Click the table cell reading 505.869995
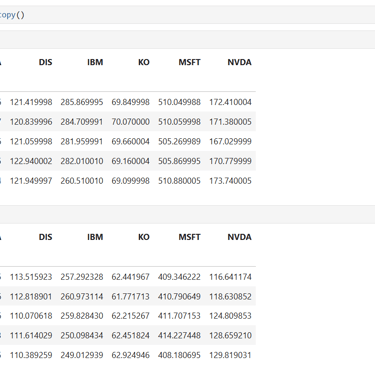The height and width of the screenshot is (366, 375). pyautogui.click(x=179, y=161)
